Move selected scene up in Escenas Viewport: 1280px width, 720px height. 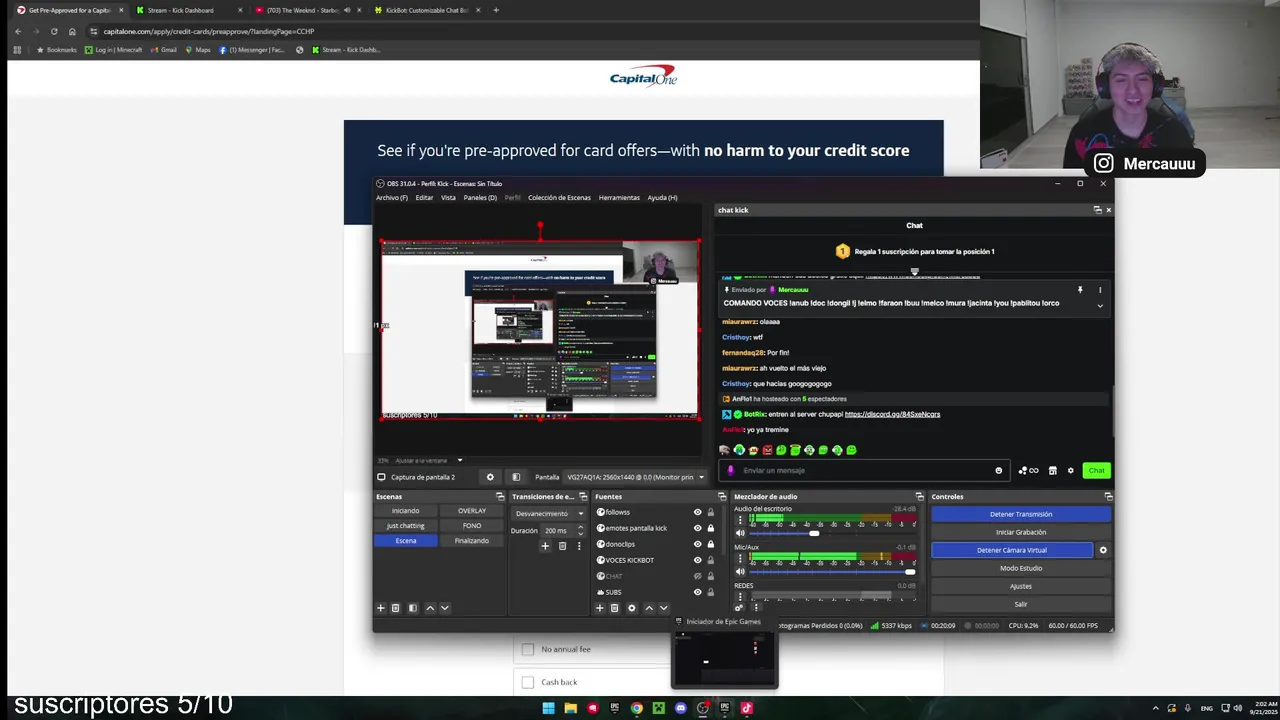click(430, 608)
